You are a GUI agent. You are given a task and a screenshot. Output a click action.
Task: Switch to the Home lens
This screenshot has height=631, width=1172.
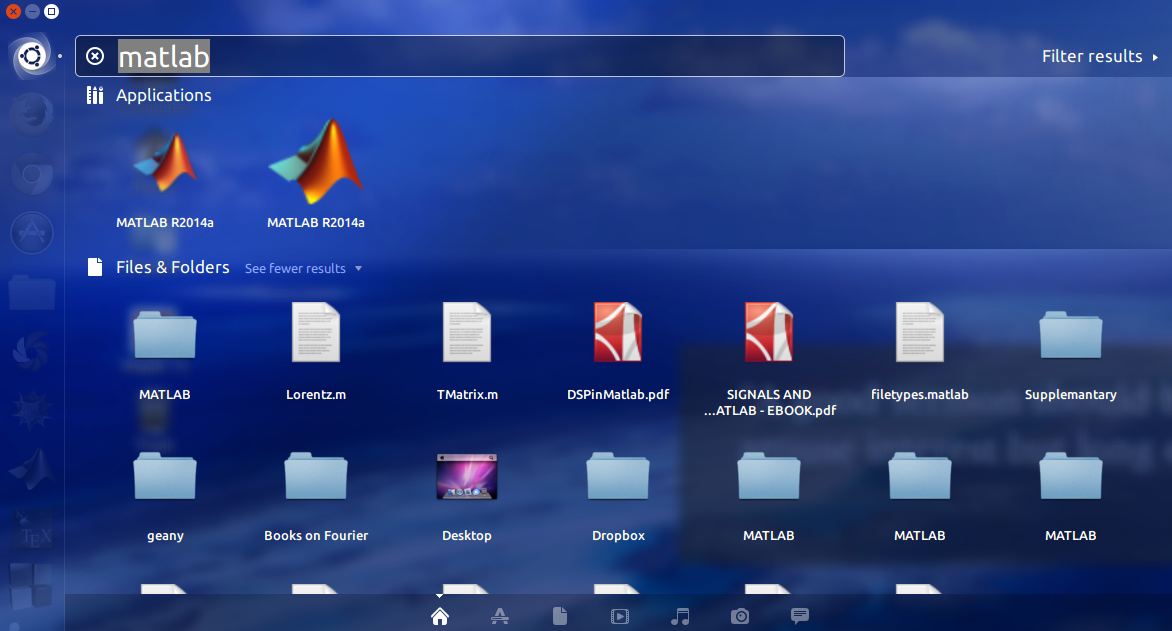[x=440, y=616]
